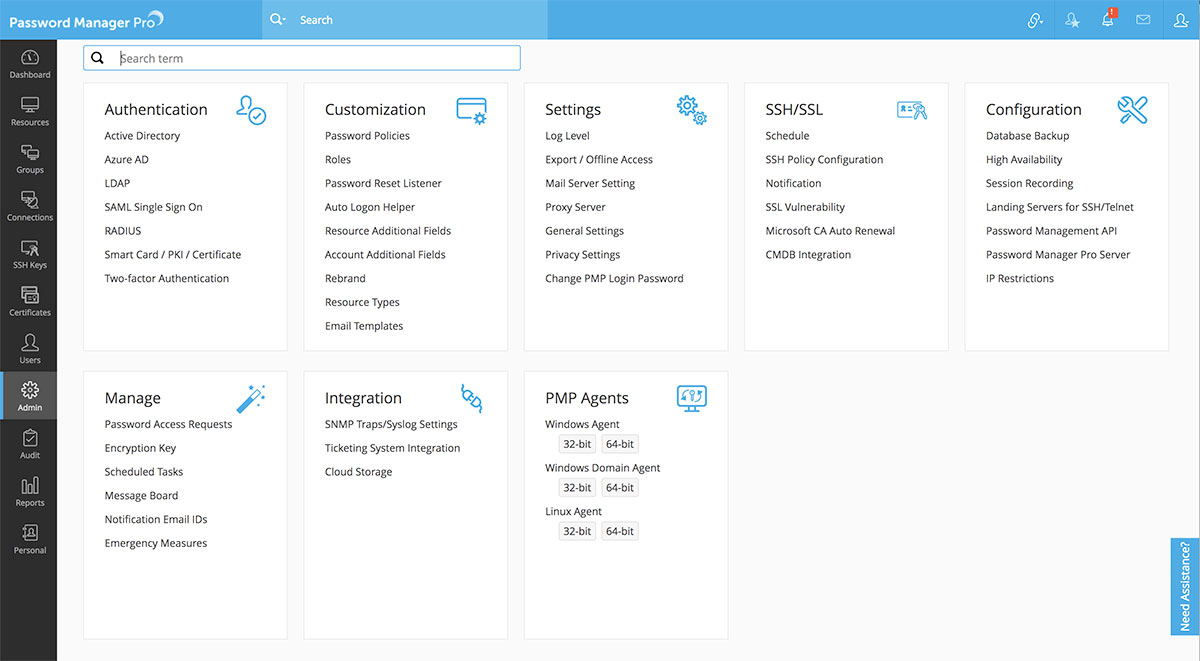
Task: Open the Resources sidebar icon
Action: pyautogui.click(x=29, y=104)
